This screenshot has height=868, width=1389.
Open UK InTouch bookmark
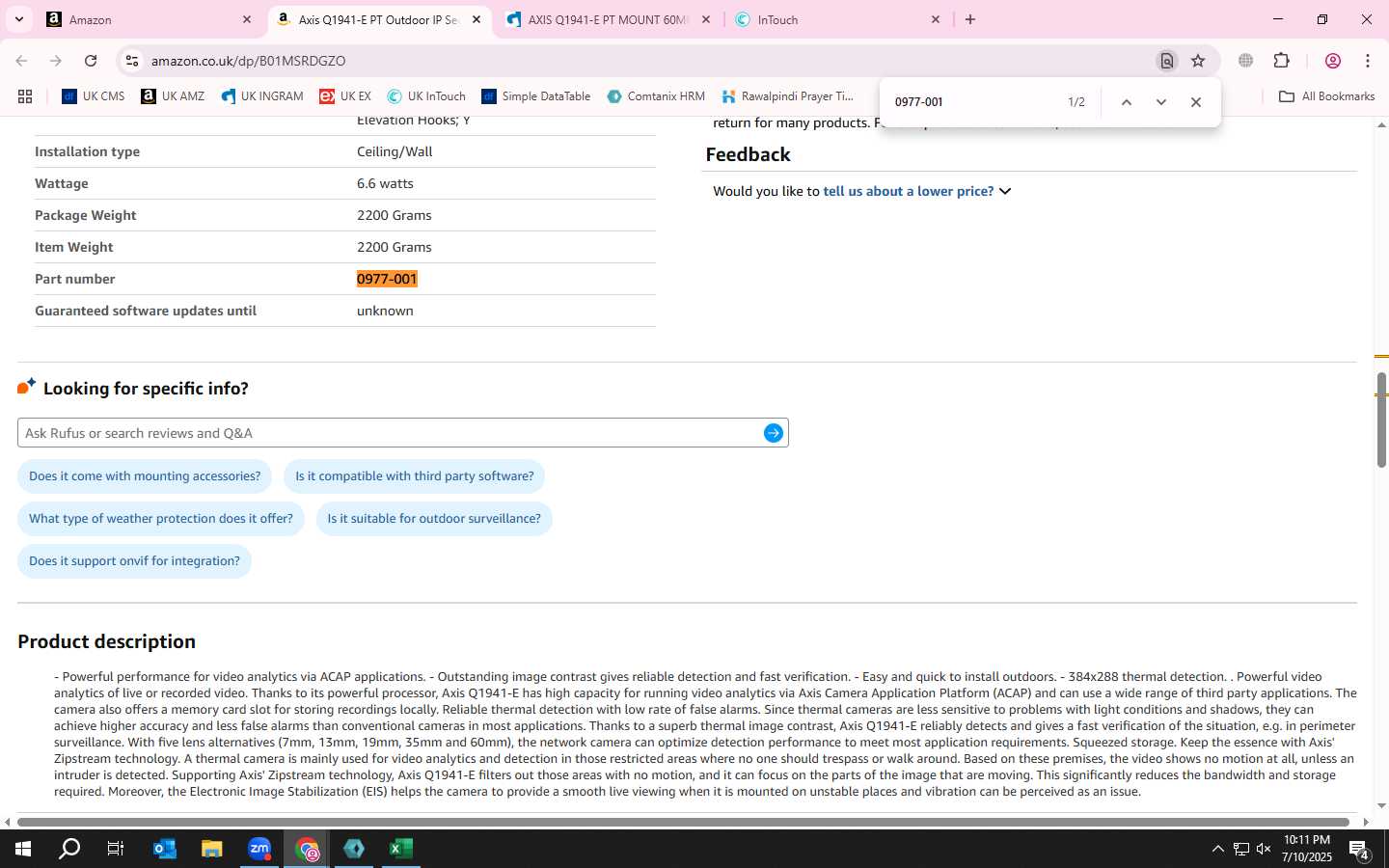click(426, 96)
